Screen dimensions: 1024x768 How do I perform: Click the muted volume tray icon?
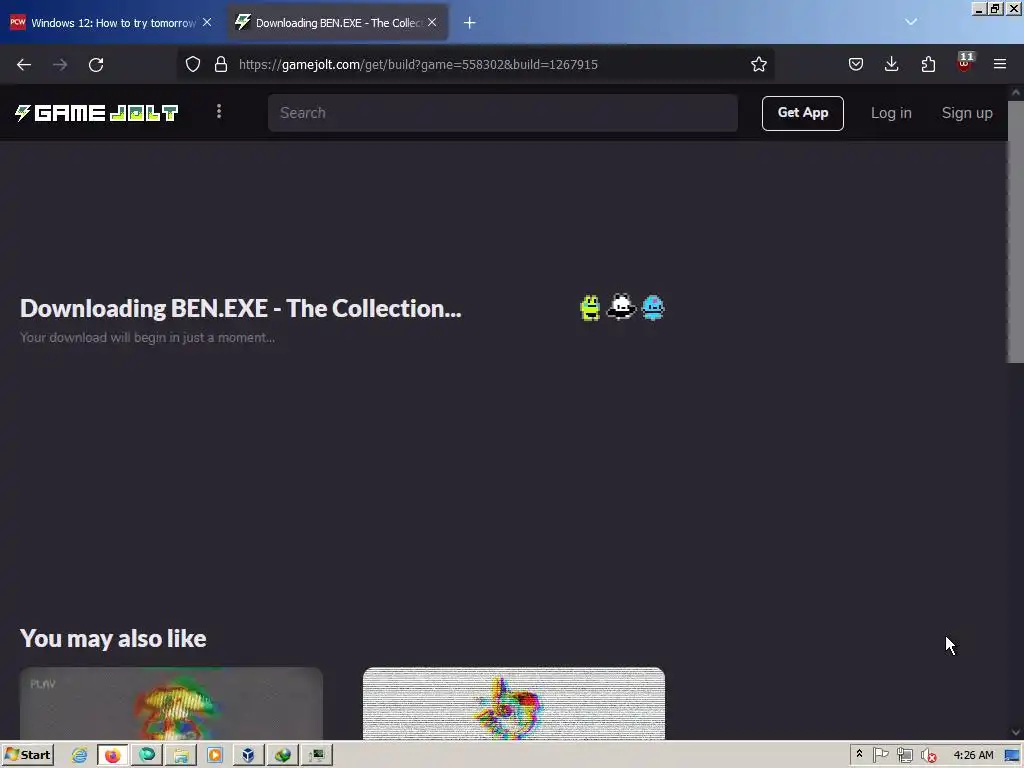click(x=929, y=756)
